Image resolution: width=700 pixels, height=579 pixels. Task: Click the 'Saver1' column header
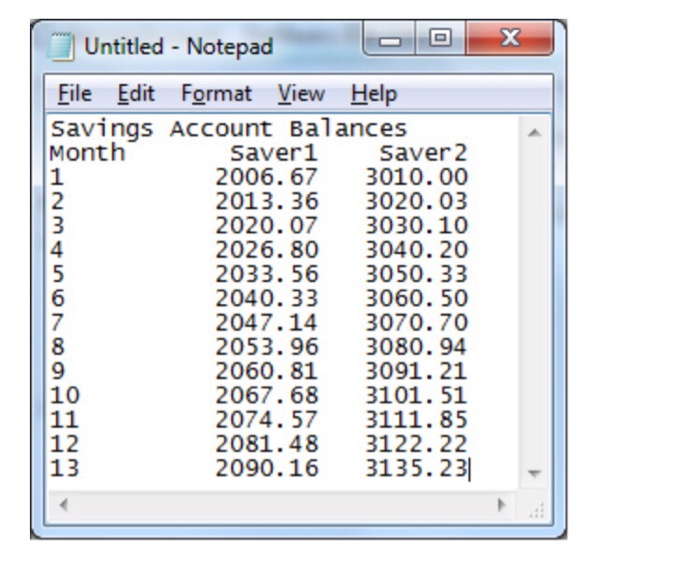pyautogui.click(x=273, y=153)
